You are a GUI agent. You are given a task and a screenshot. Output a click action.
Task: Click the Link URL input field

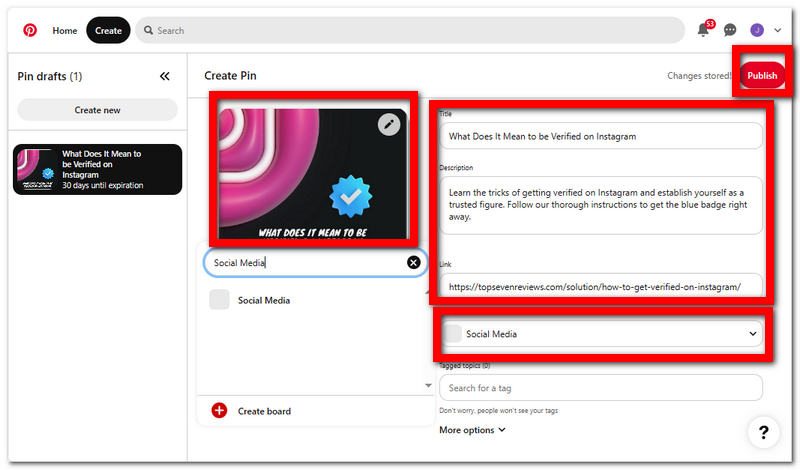tap(600, 287)
